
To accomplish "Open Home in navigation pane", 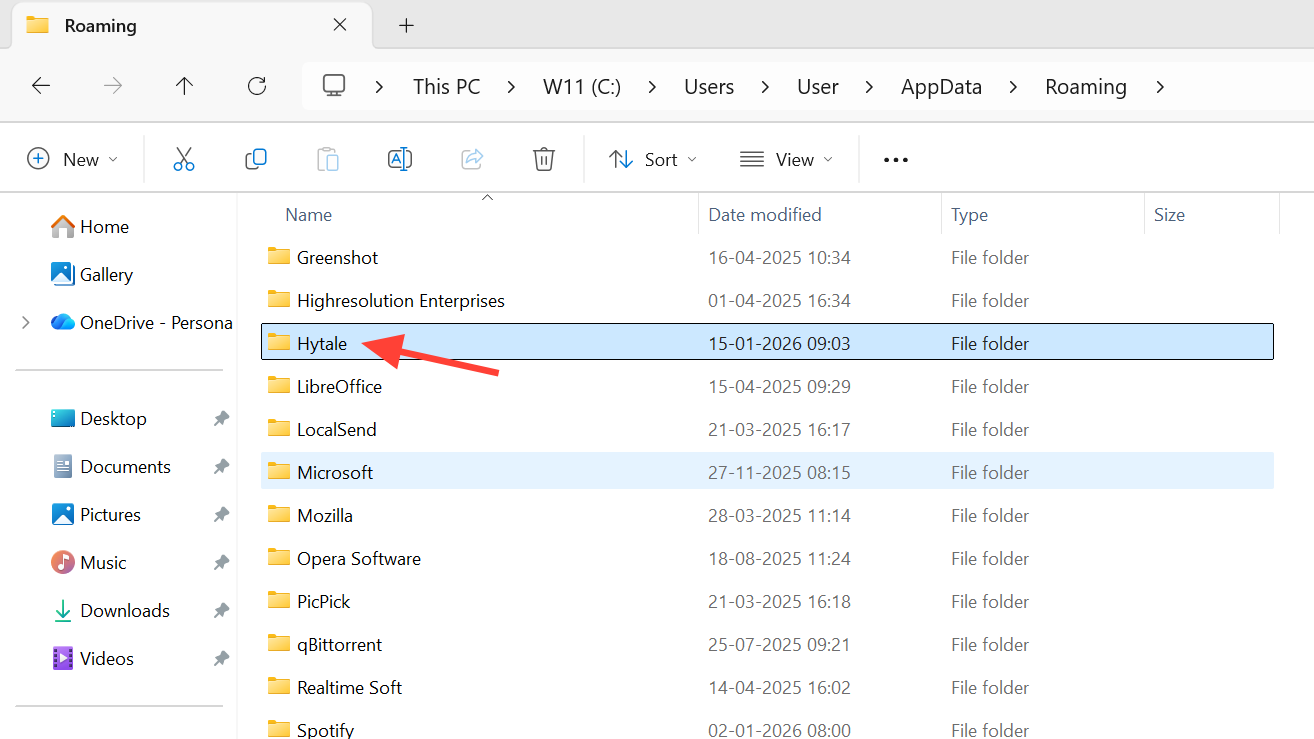I will (90, 227).
